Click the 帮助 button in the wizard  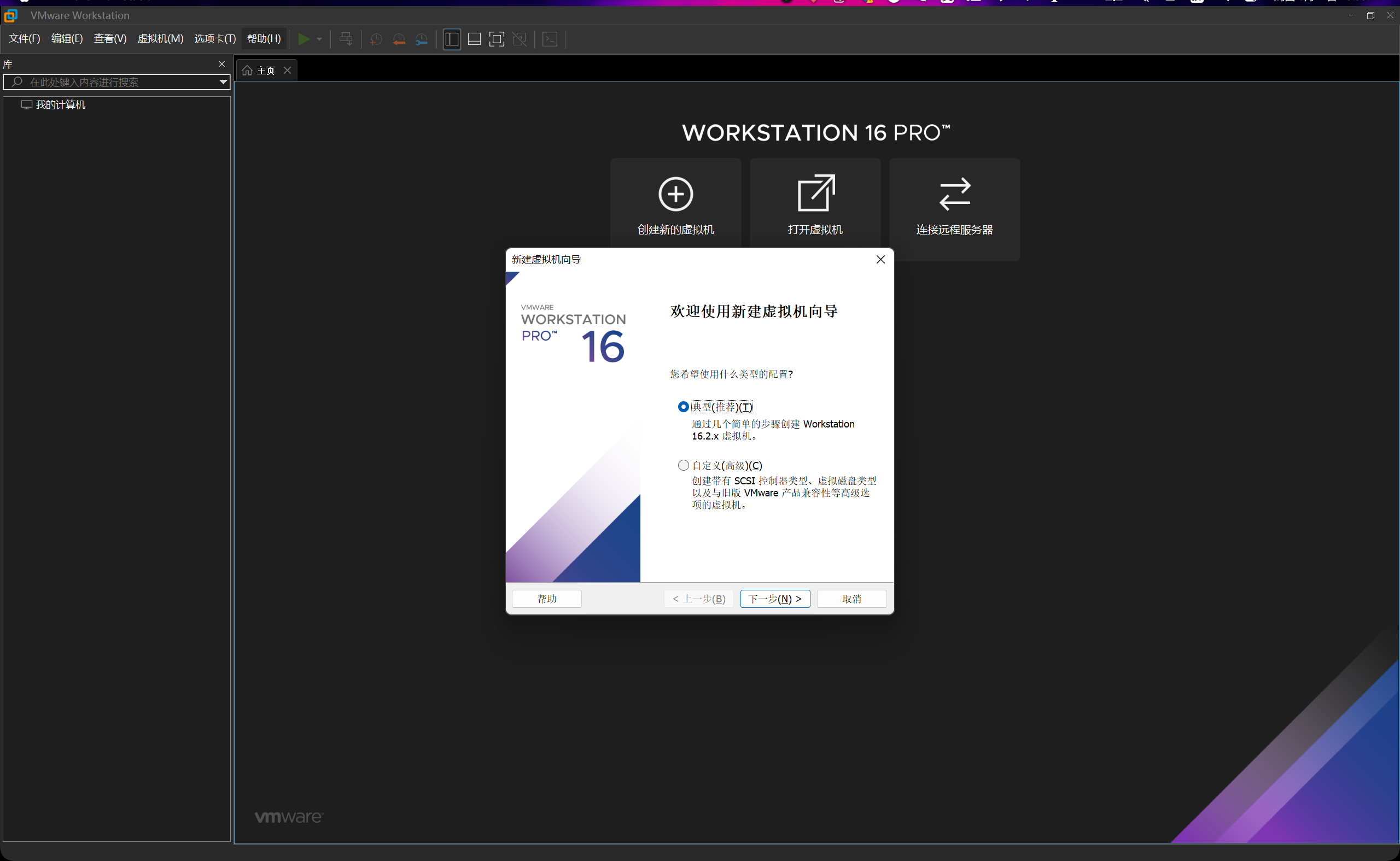(x=547, y=599)
